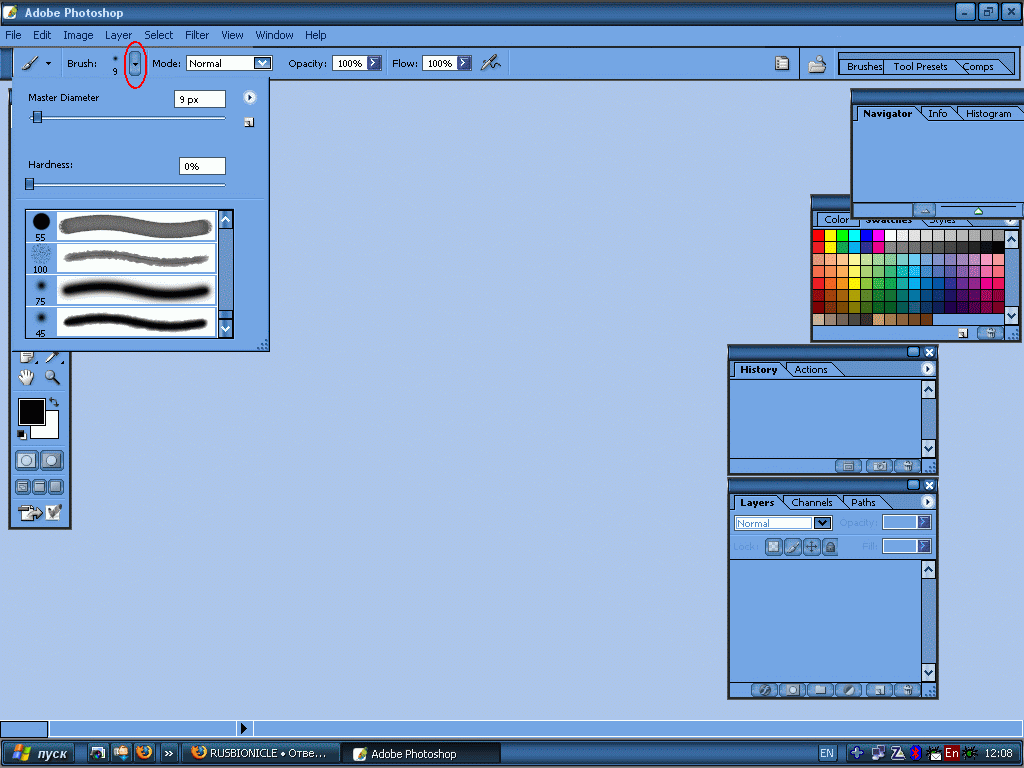
Task: Create new fill or adjustment layer
Action: [x=849, y=690]
